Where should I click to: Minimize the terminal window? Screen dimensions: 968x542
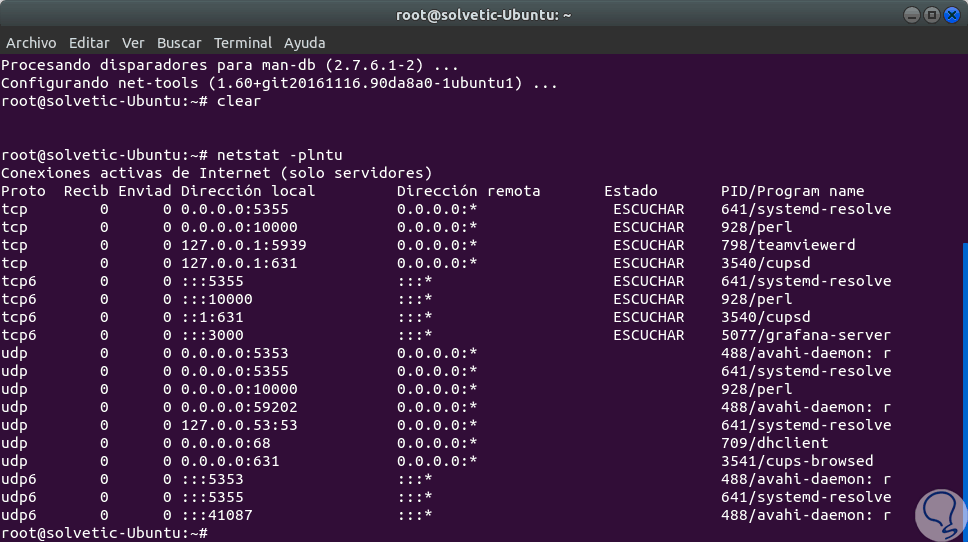click(x=913, y=15)
